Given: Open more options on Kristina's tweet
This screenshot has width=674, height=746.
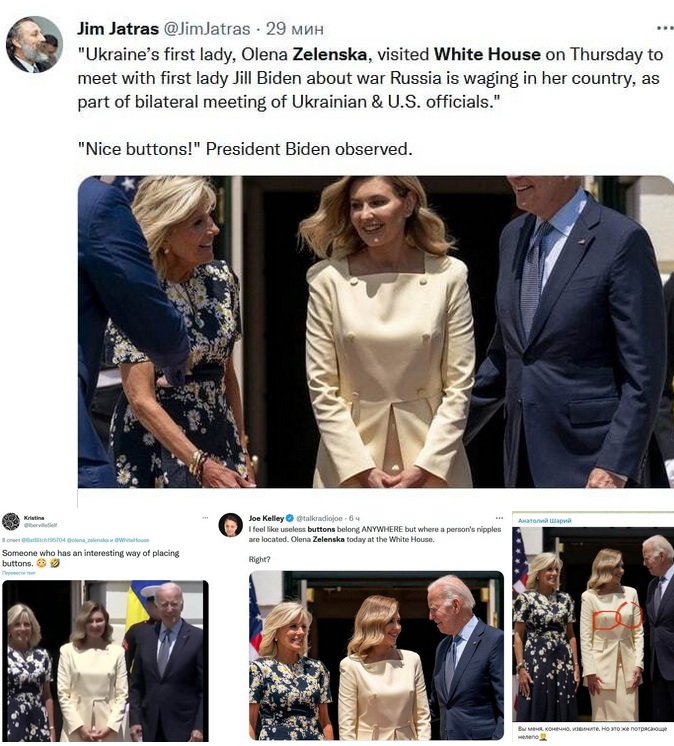Looking at the screenshot, I should tap(205, 517).
